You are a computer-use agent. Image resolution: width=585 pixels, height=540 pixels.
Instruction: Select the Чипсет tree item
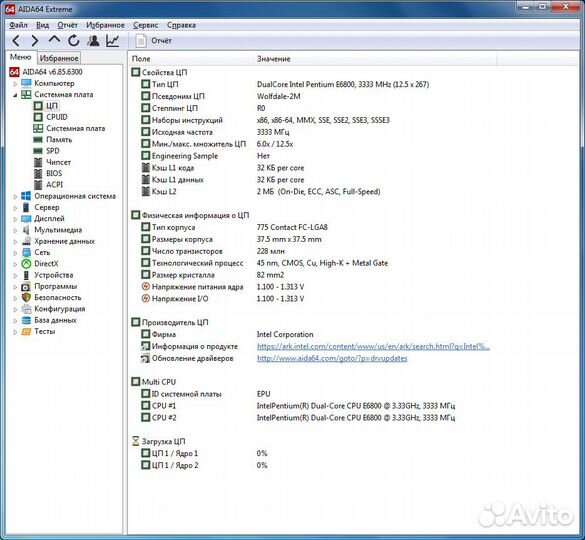[x=58, y=162]
